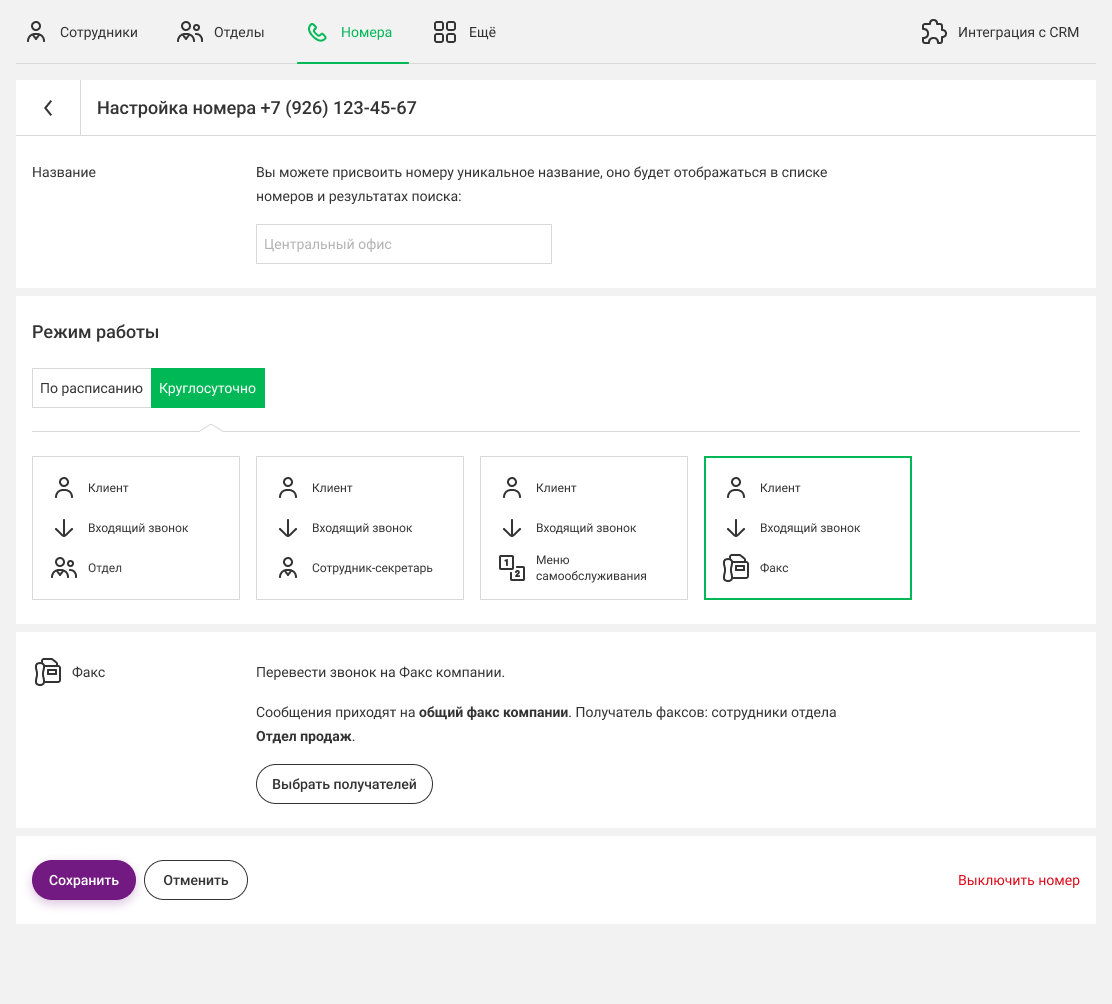Click the Отменить button
Viewport: 1112px width, 1004px height.
[x=196, y=880]
